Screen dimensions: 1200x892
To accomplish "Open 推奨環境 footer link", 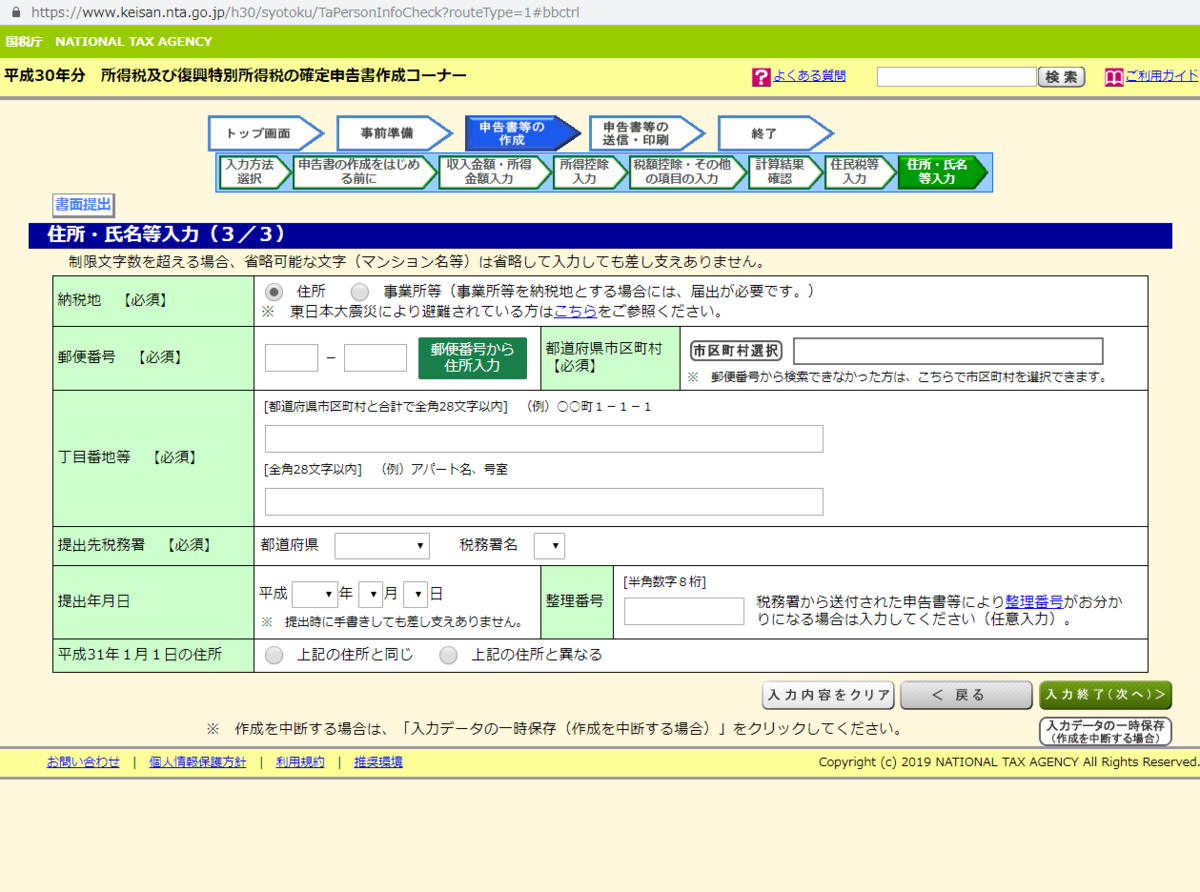I will 378,762.
